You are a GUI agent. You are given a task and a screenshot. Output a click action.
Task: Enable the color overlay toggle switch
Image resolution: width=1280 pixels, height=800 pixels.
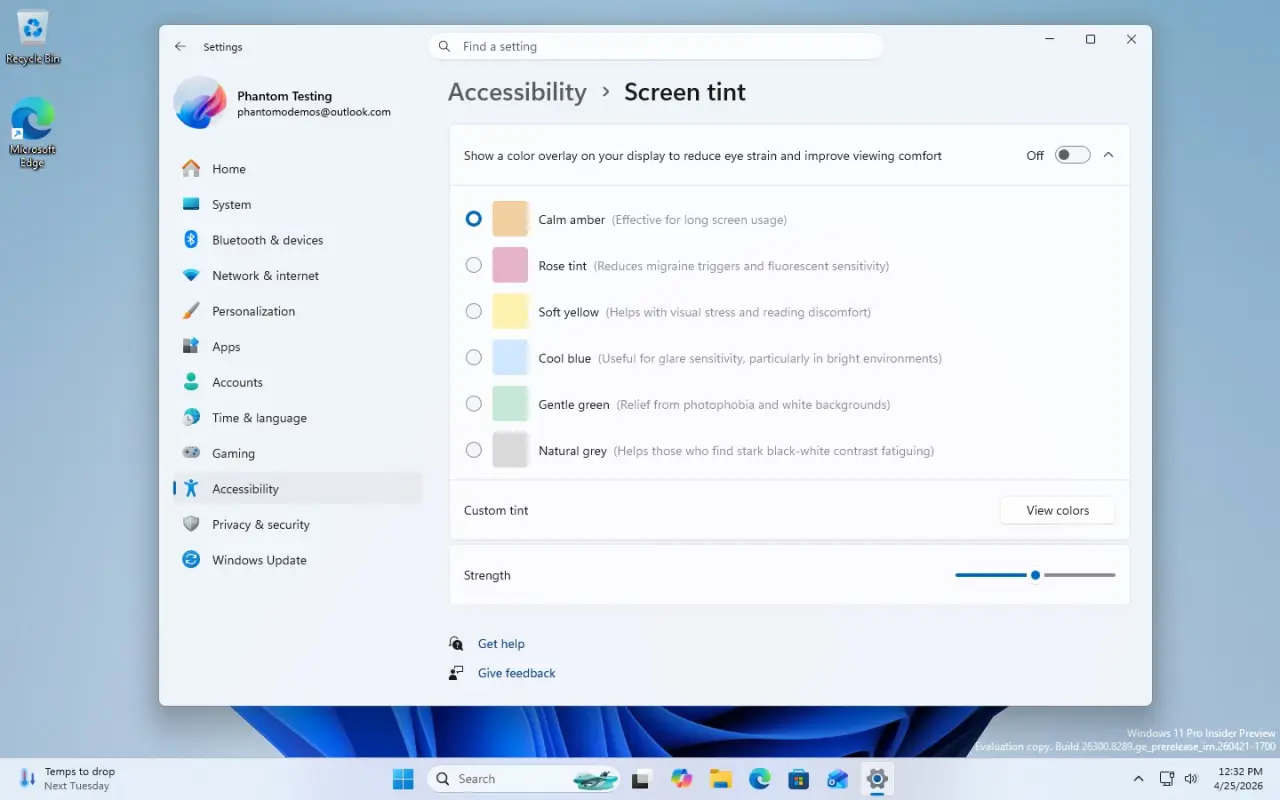[1071, 155]
